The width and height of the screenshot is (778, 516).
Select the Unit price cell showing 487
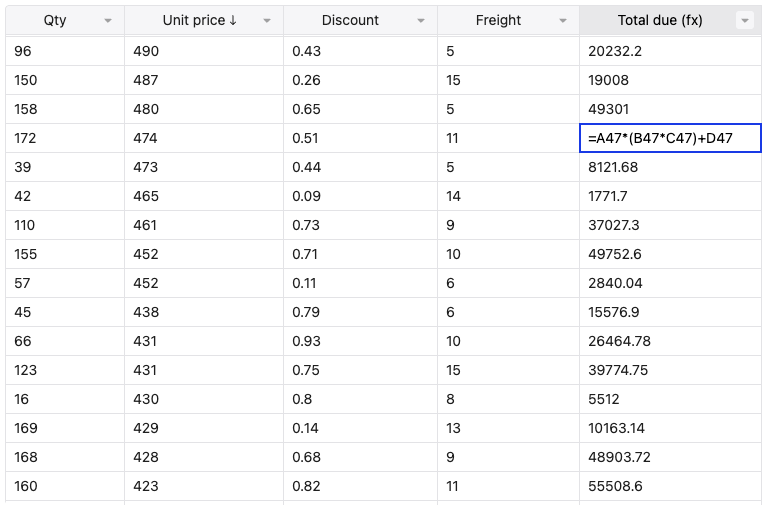[204, 80]
